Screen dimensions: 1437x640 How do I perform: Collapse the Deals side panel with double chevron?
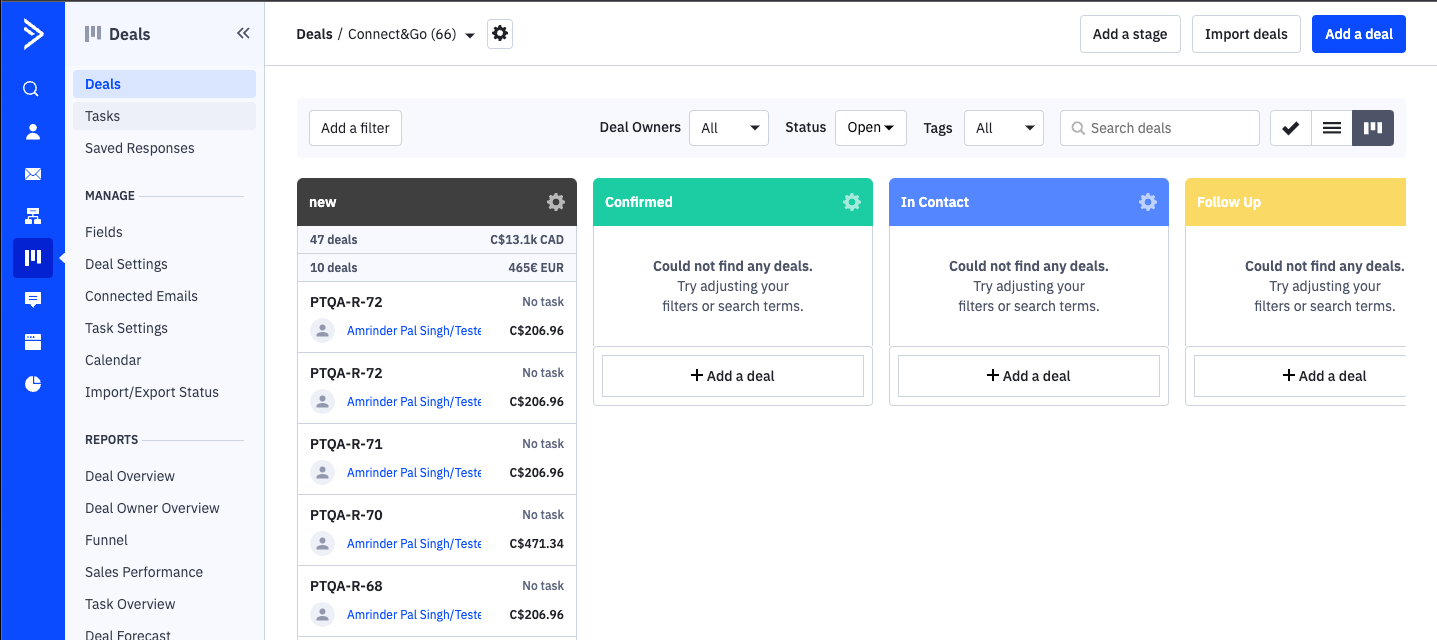click(x=243, y=34)
